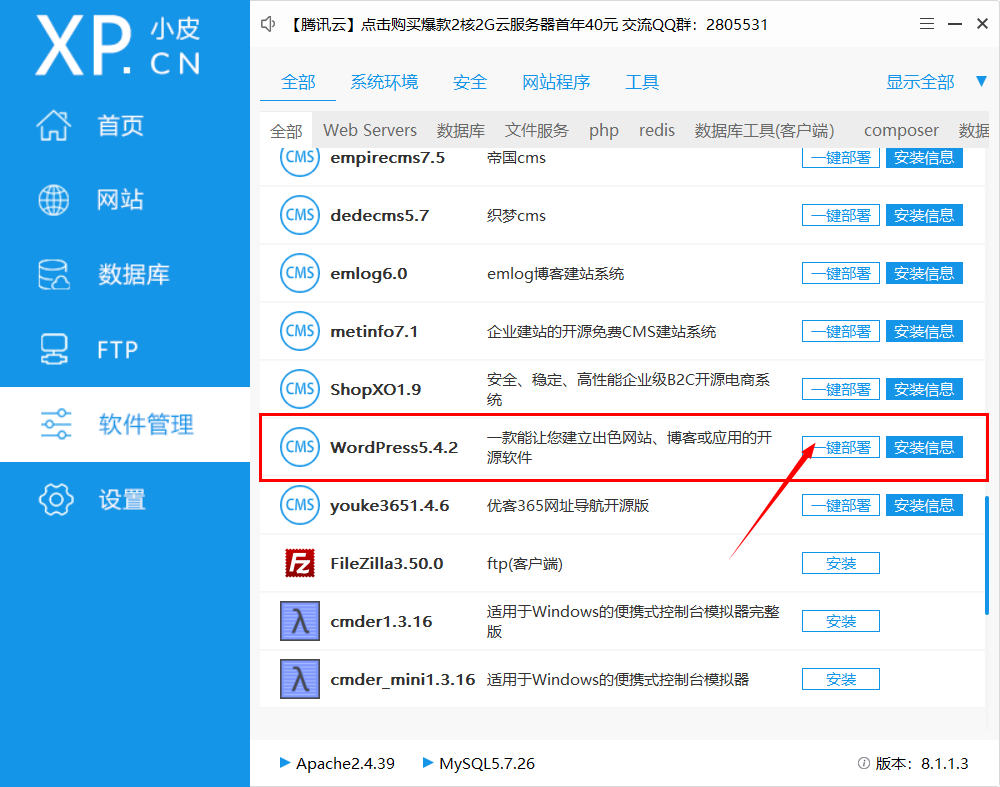Viewport: 1000px width, 787px height.
Task: Select the redis sub-tab
Action: point(657,130)
